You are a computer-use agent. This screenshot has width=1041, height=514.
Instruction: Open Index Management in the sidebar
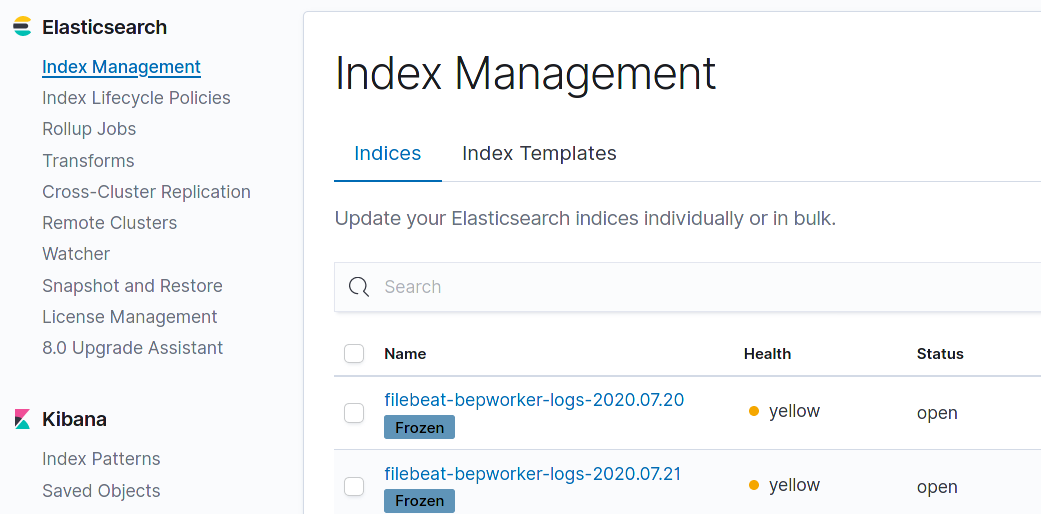(x=121, y=67)
